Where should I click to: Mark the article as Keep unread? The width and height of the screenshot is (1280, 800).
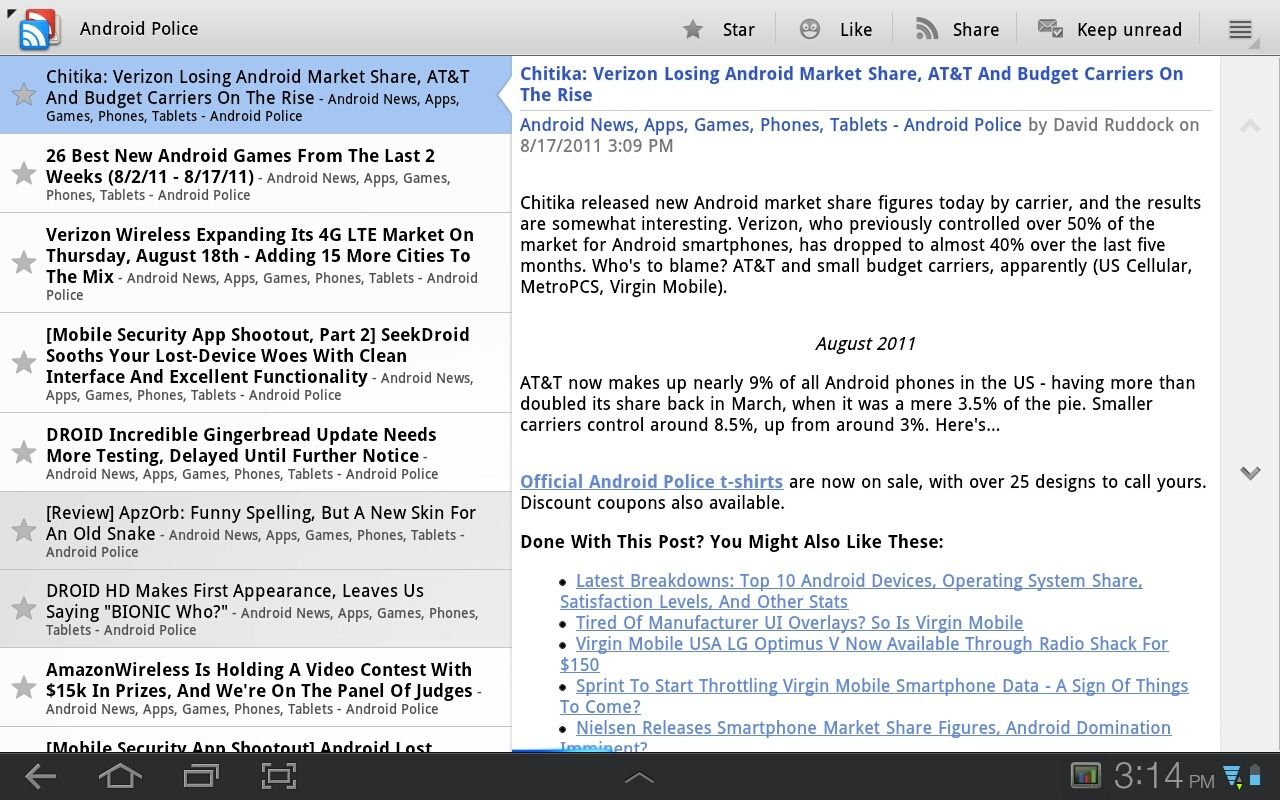(x=1110, y=29)
